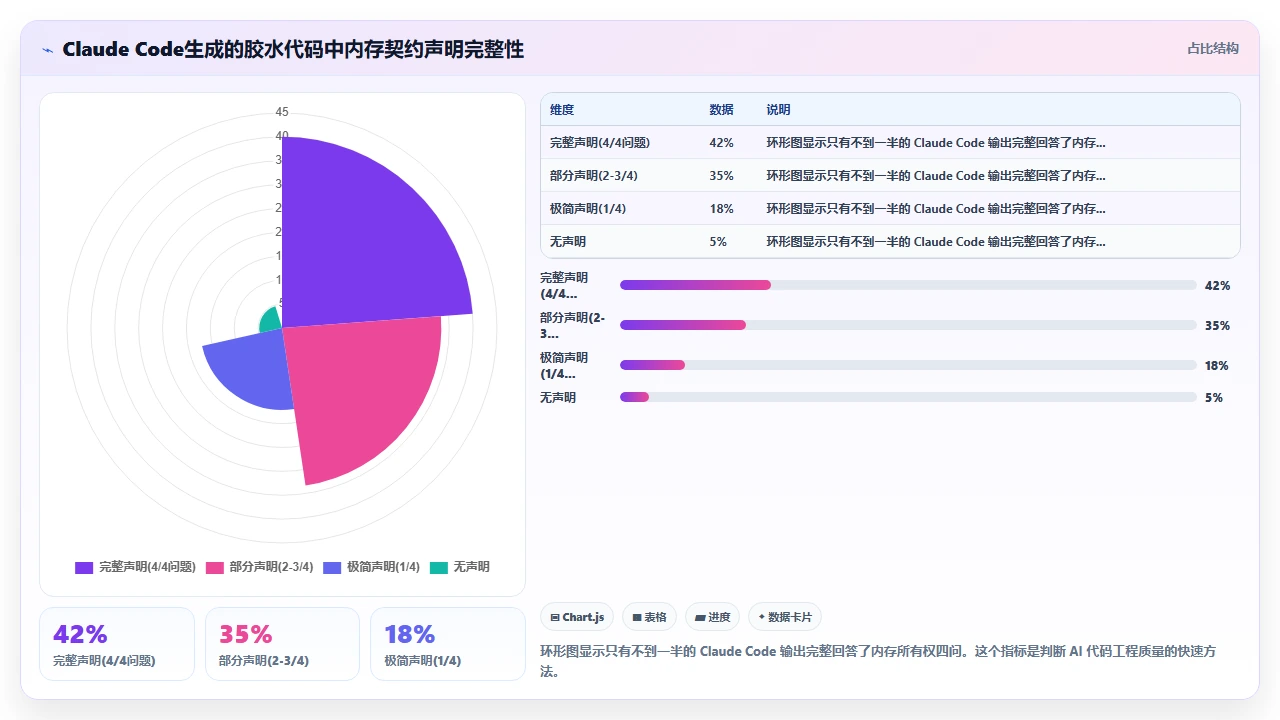Select table cell 部分声明(2-3/4)
The width and height of the screenshot is (1280, 720).
click(x=593, y=176)
